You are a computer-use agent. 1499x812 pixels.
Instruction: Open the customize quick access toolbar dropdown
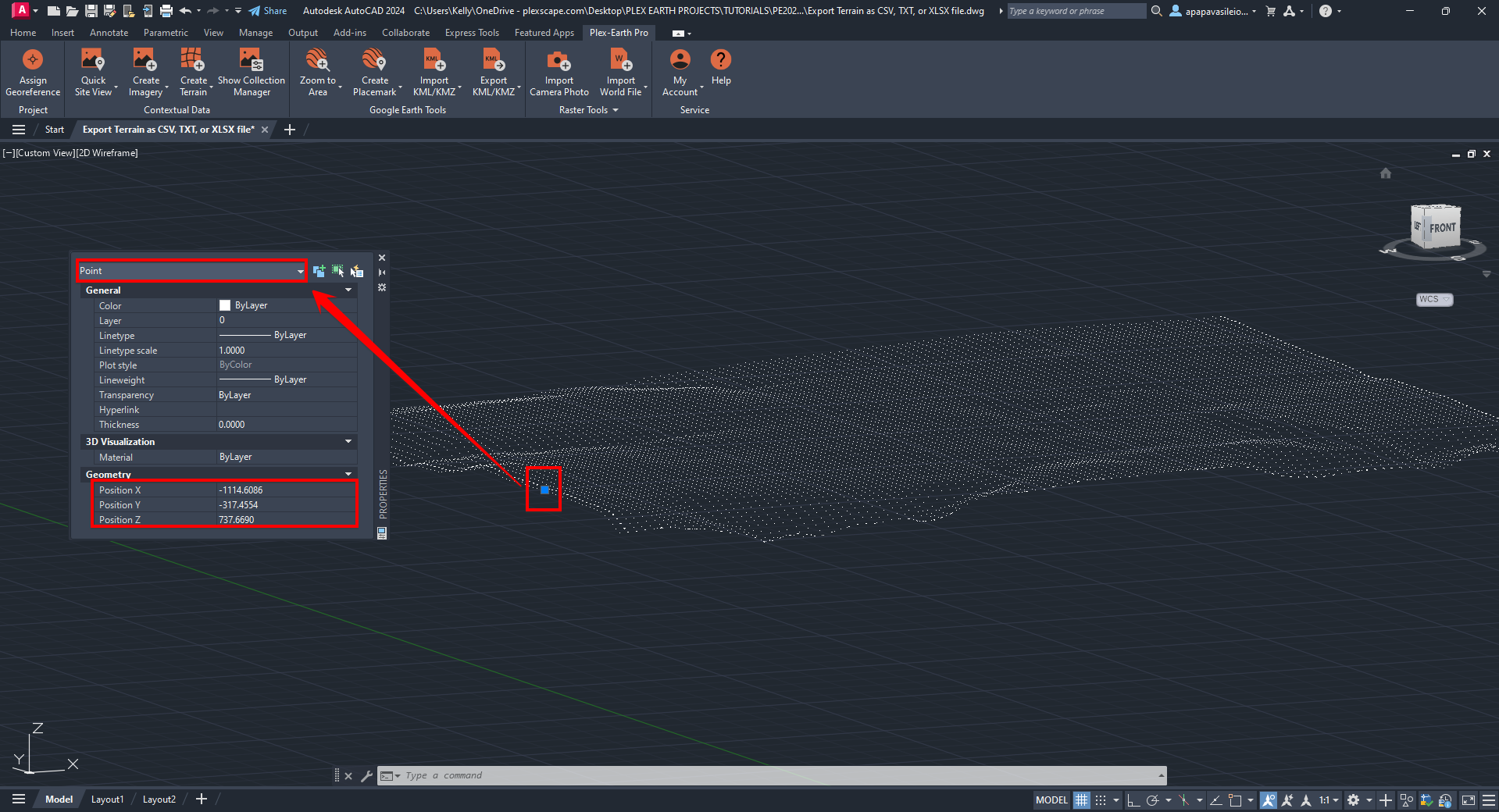238,11
